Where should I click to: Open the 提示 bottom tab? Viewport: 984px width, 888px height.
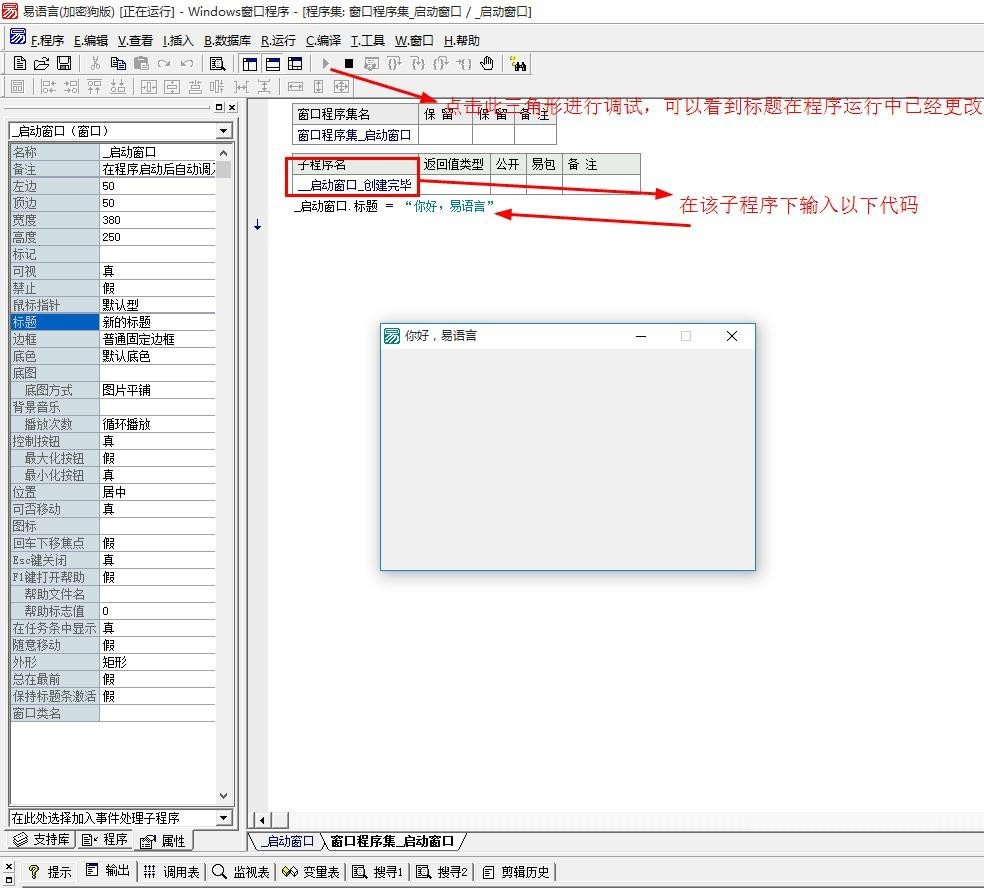click(50, 872)
